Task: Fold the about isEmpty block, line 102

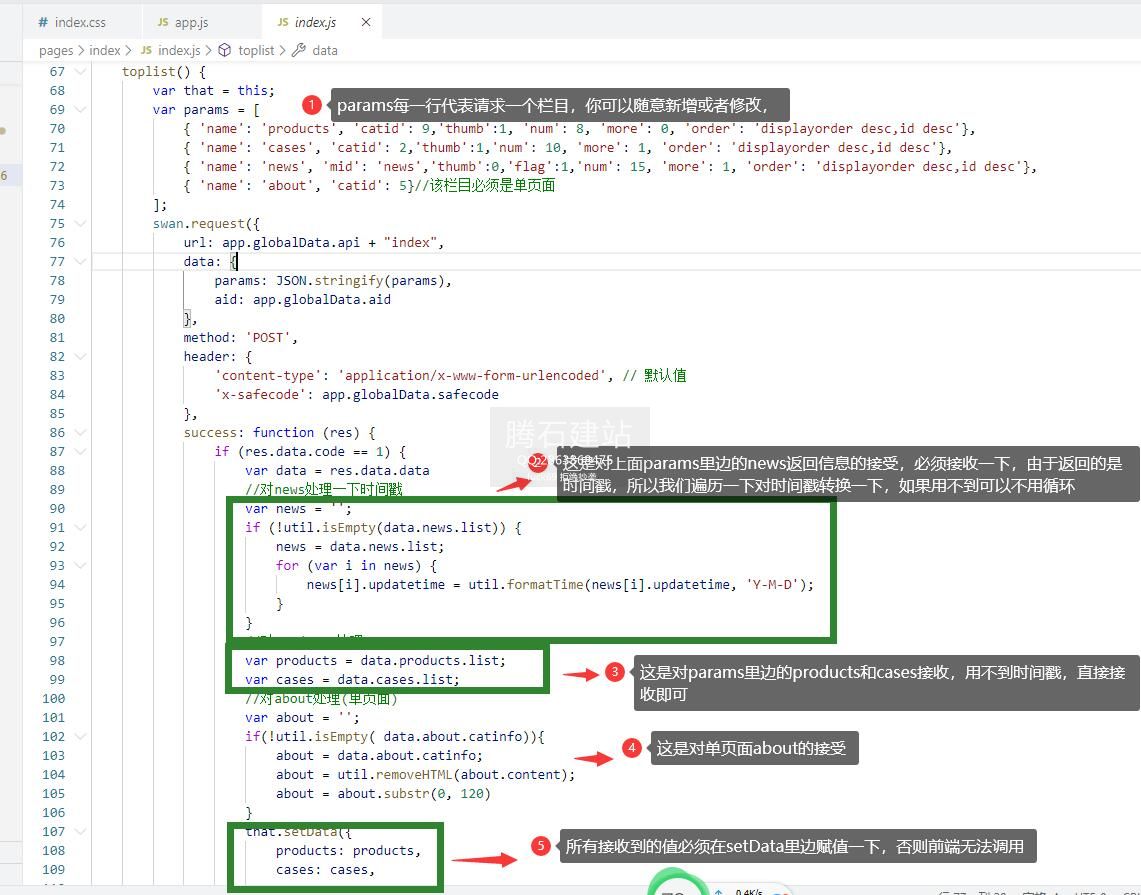Action: point(80,736)
